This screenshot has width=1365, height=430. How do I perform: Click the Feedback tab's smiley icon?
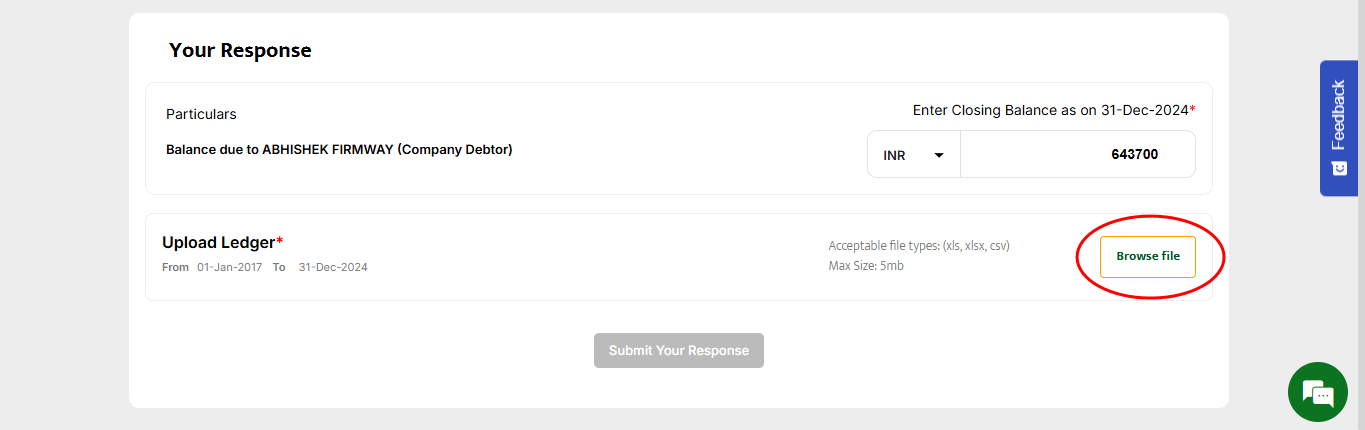pyautogui.click(x=1338, y=168)
